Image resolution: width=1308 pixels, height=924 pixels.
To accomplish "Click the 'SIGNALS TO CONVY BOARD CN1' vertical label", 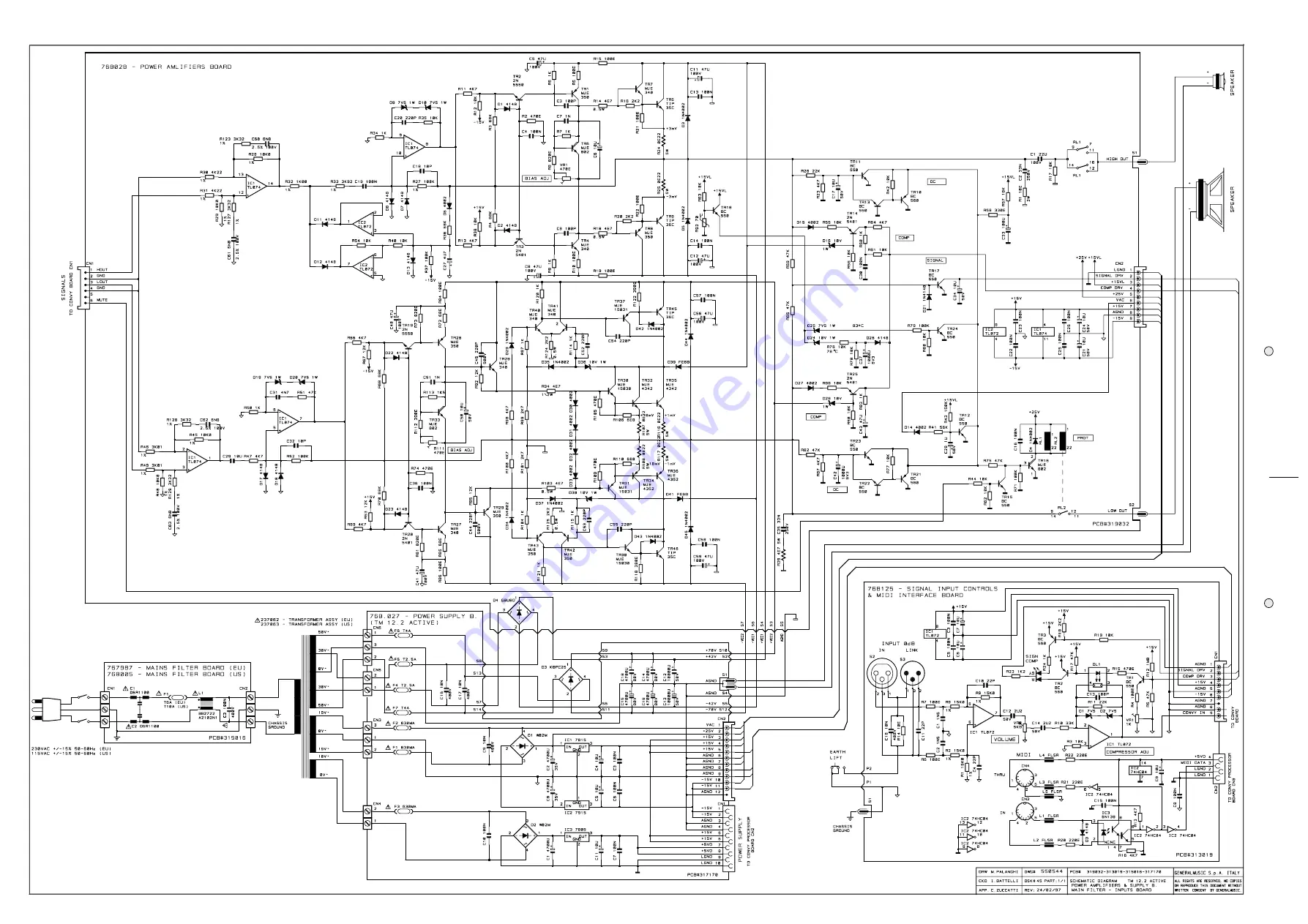I will pyautogui.click(x=67, y=288).
